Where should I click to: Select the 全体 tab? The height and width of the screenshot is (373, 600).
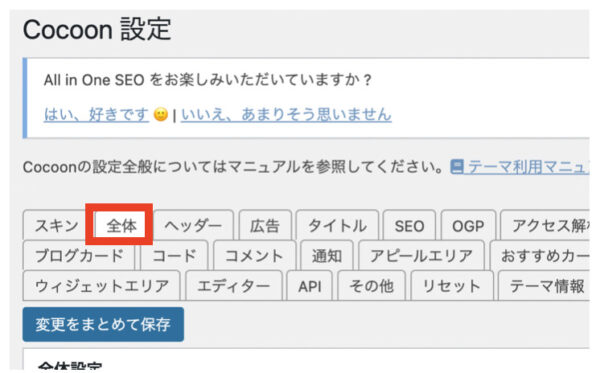click(x=121, y=225)
